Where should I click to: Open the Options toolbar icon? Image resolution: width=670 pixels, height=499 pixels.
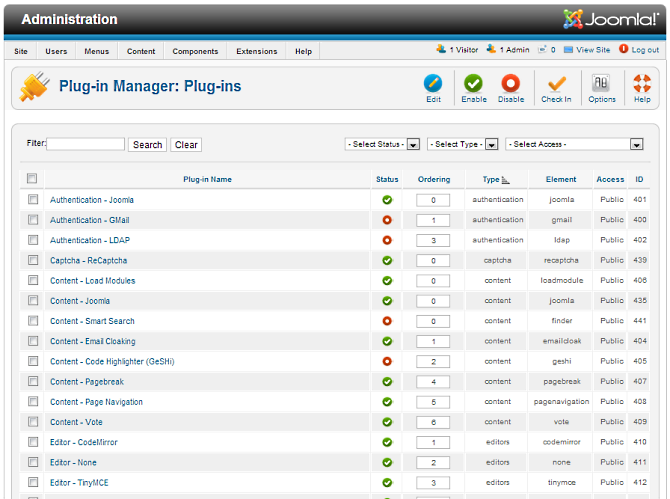pyautogui.click(x=601, y=83)
